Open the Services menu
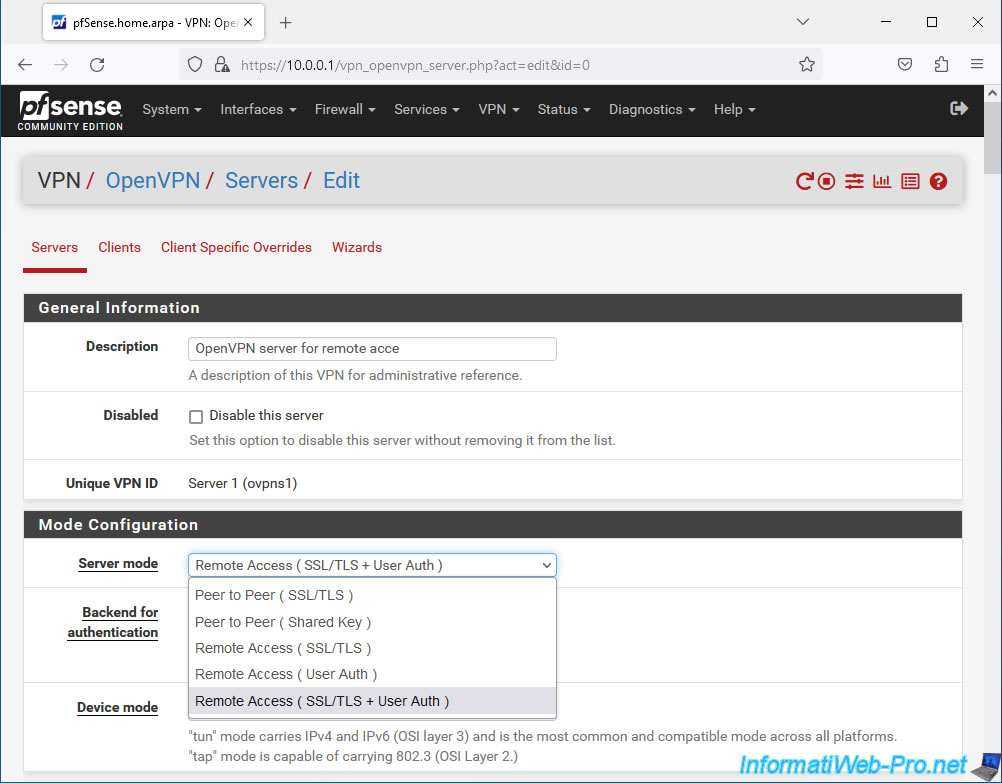 click(x=427, y=109)
